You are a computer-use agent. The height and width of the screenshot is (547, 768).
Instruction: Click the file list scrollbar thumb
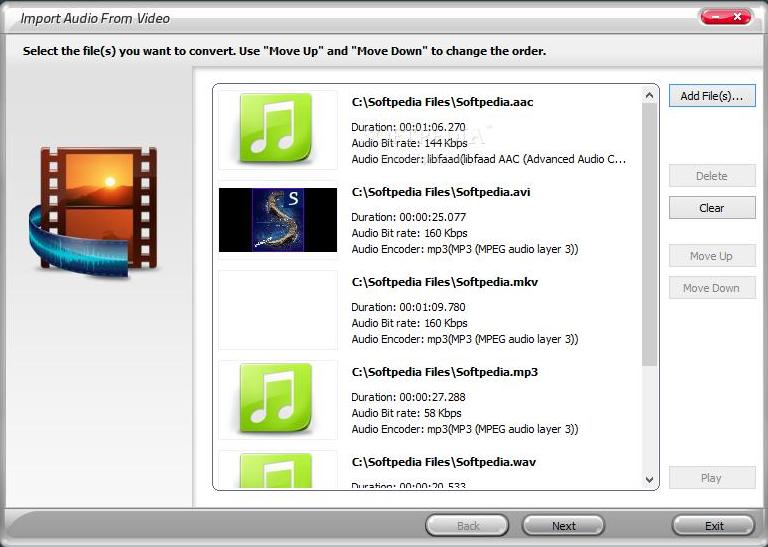[x=649, y=234]
